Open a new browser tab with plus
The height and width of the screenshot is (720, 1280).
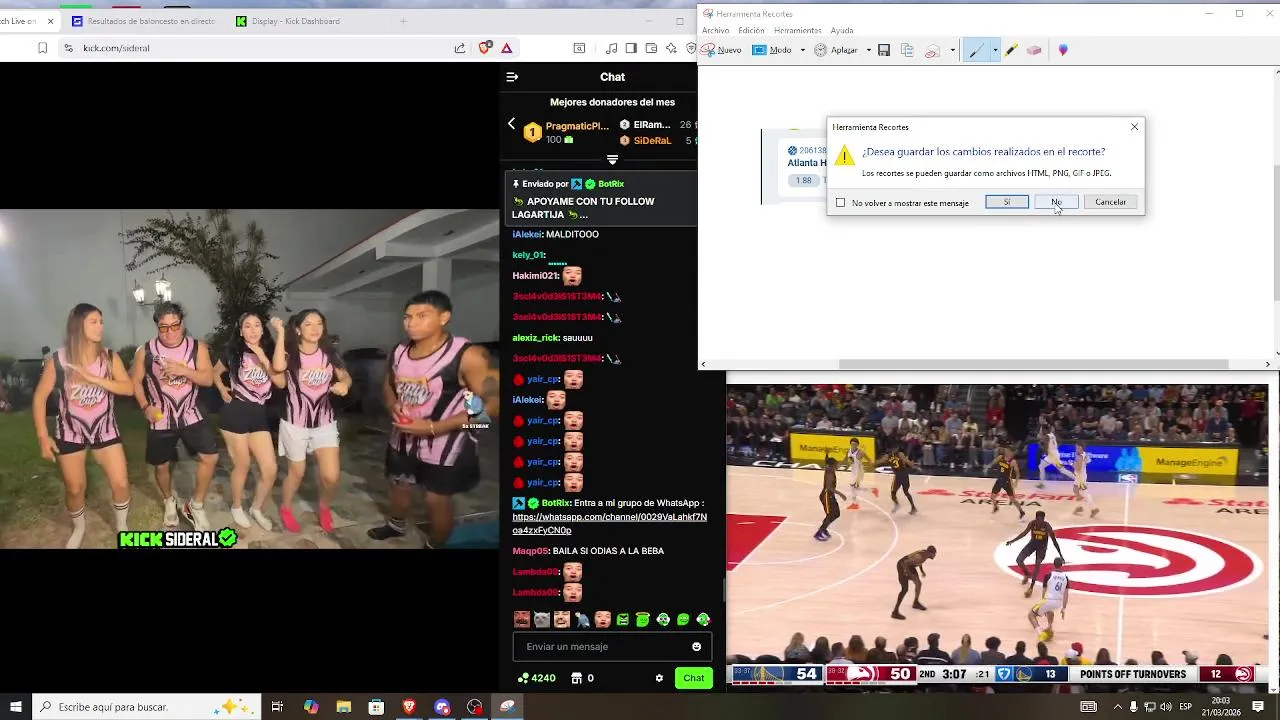coord(403,21)
